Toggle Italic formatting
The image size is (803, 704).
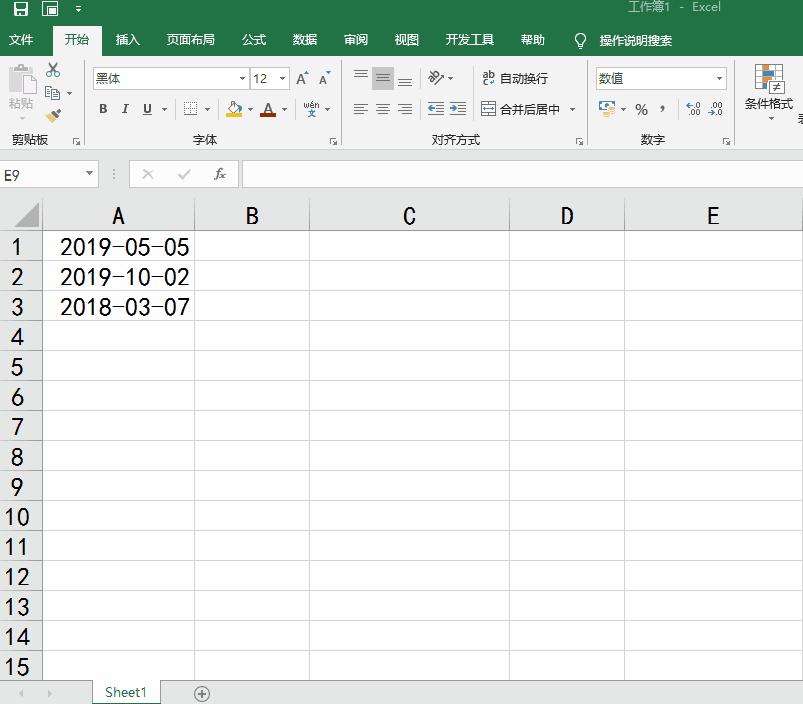(x=125, y=109)
